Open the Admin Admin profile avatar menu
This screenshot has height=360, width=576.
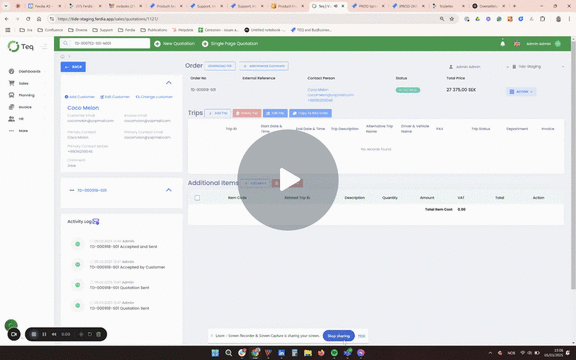[x=558, y=44]
